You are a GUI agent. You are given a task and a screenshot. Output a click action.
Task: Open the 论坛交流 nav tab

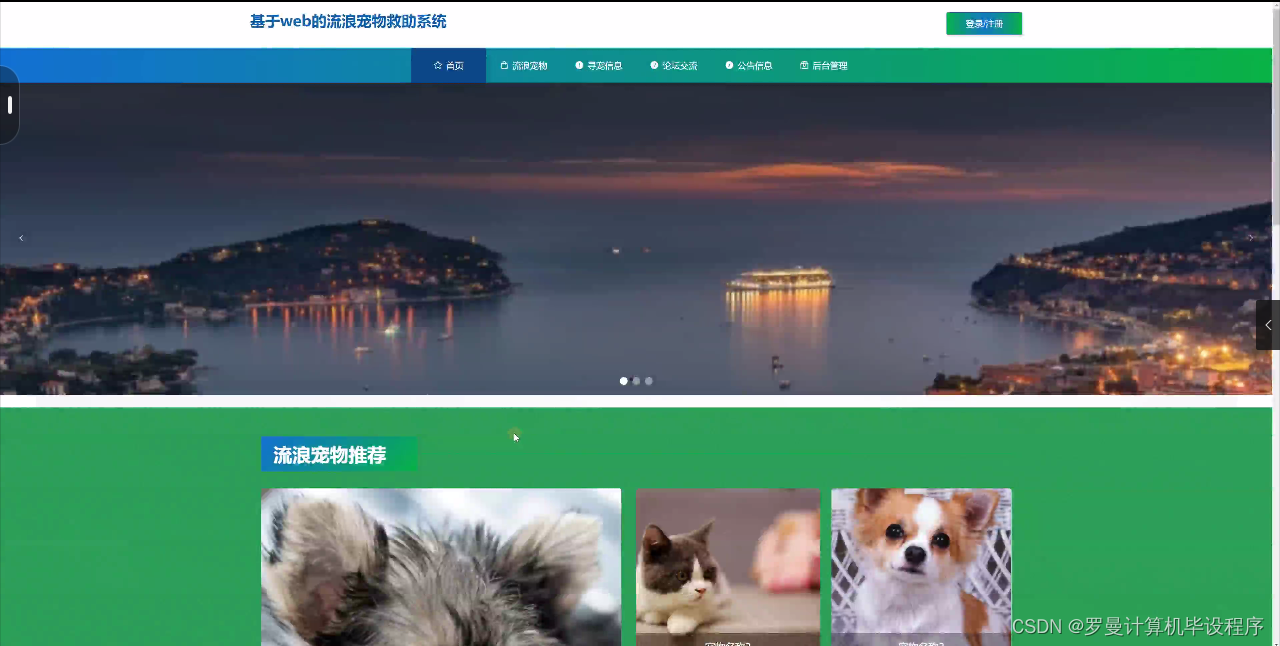673,65
